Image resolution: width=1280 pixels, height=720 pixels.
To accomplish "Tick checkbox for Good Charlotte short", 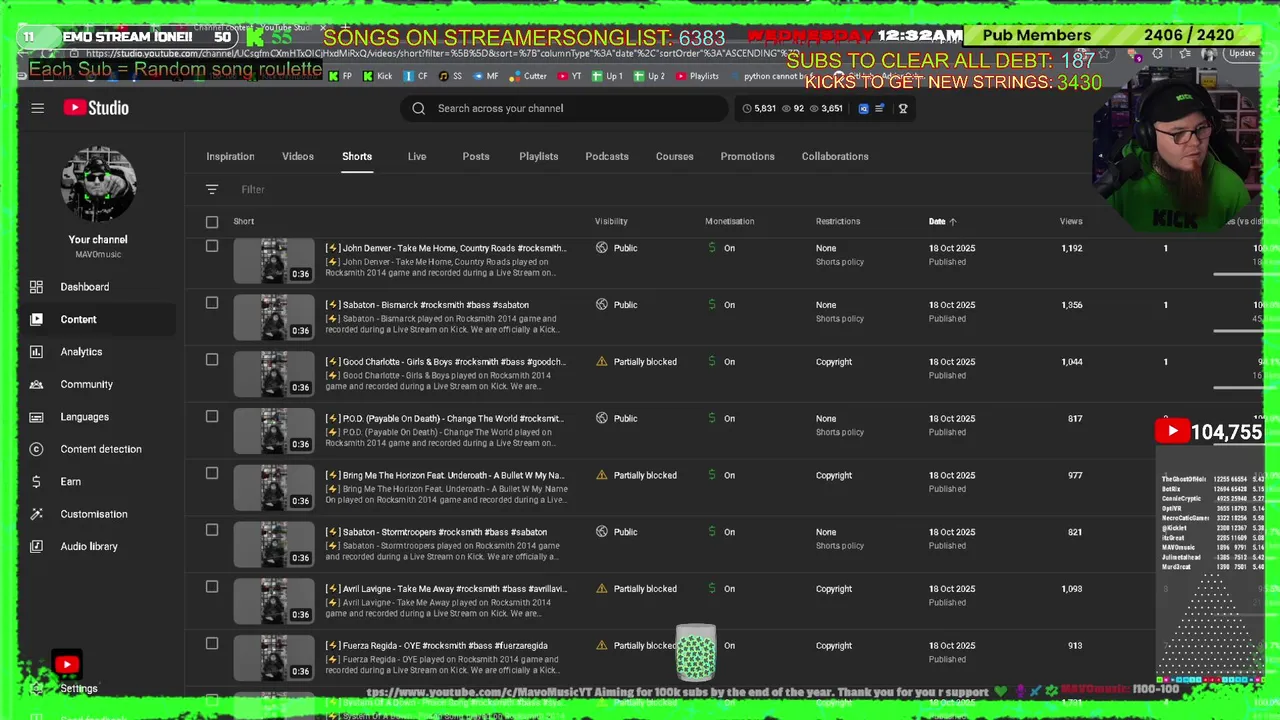I will 212,360.
